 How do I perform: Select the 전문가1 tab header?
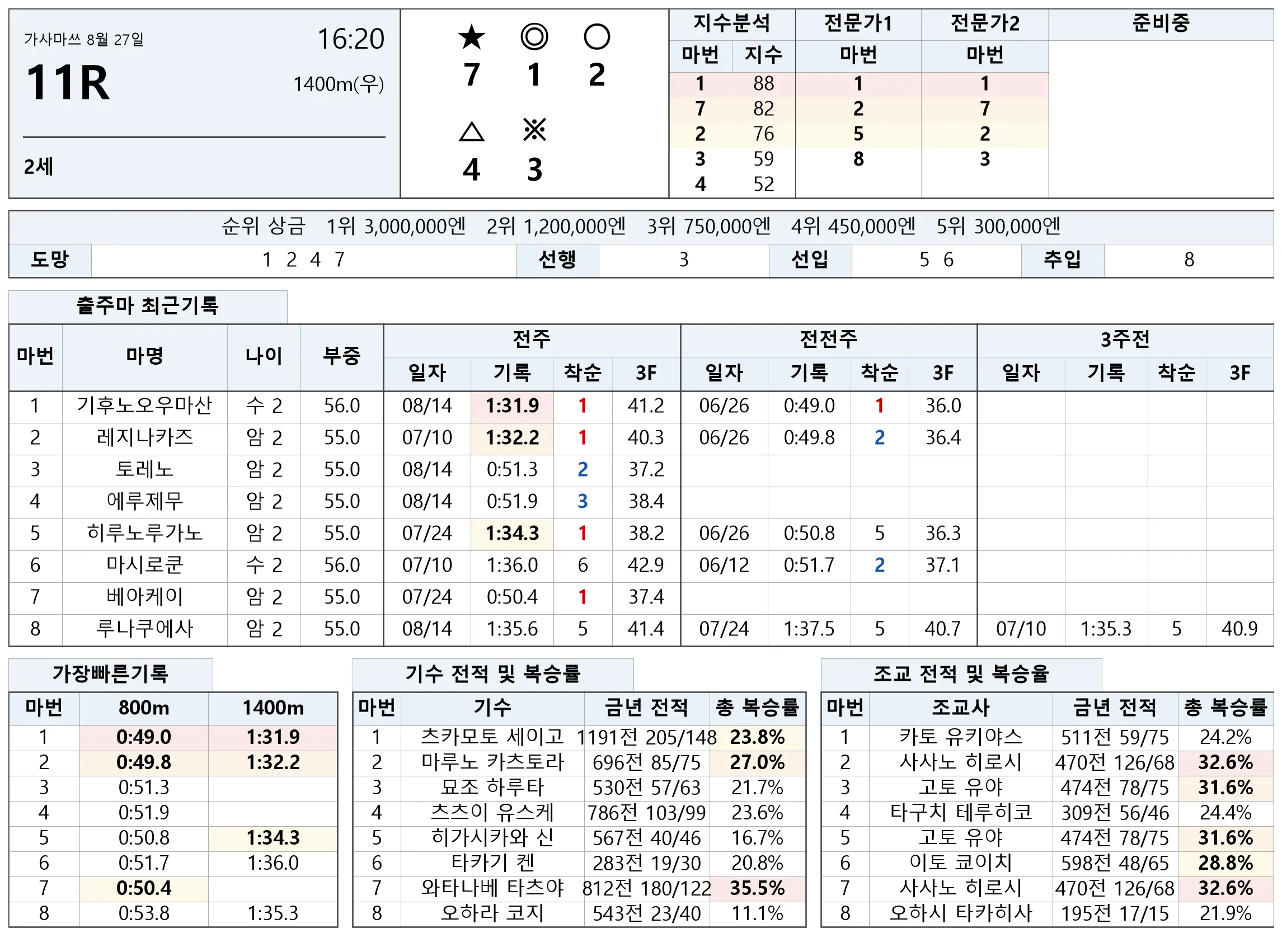point(858,23)
